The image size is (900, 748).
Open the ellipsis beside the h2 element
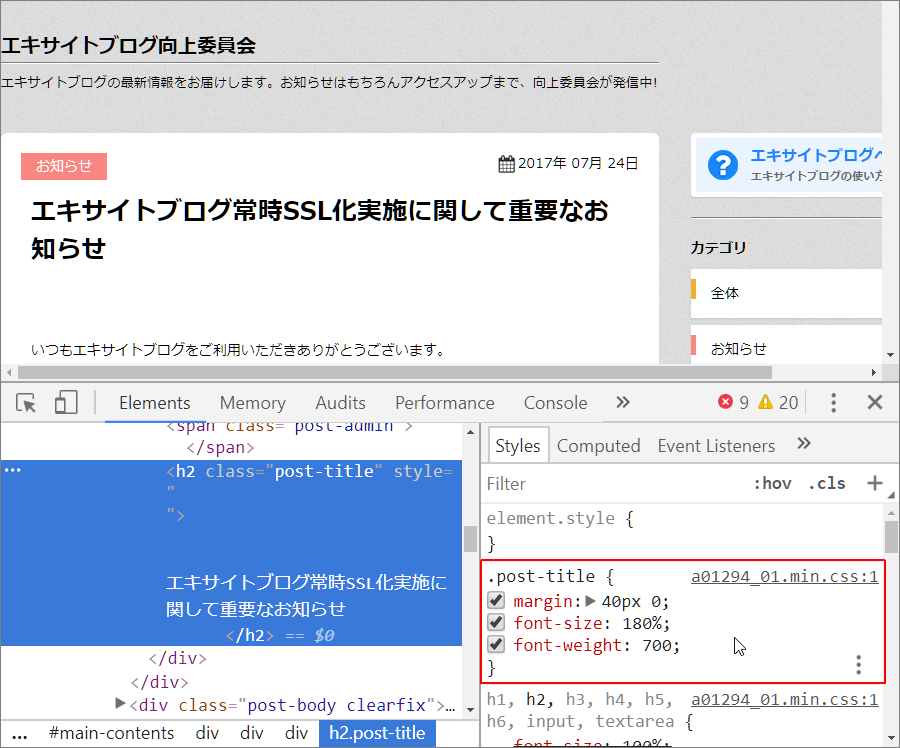pyautogui.click(x=13, y=470)
